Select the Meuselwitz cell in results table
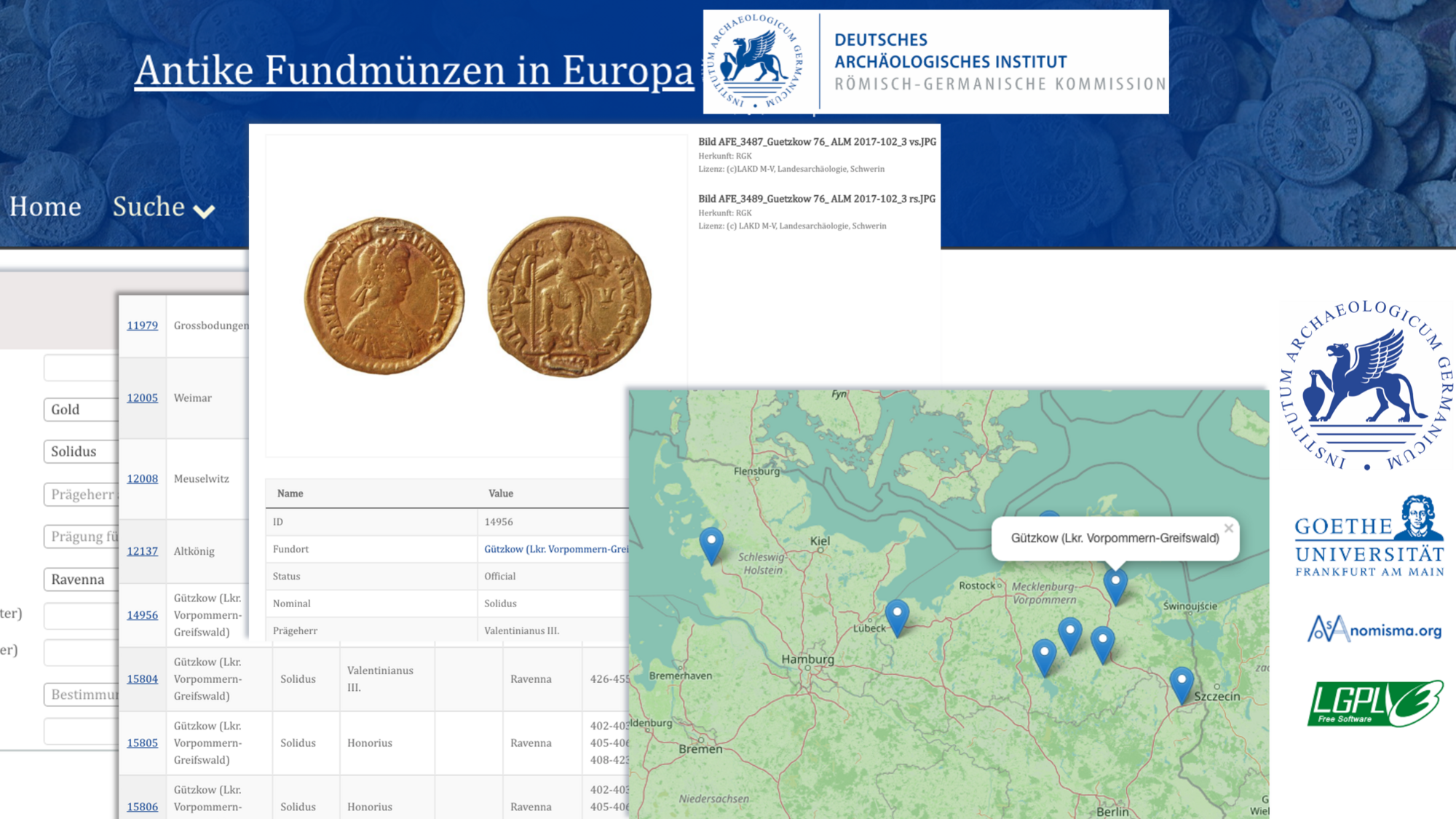The height and width of the screenshot is (819, 1456). point(207,478)
